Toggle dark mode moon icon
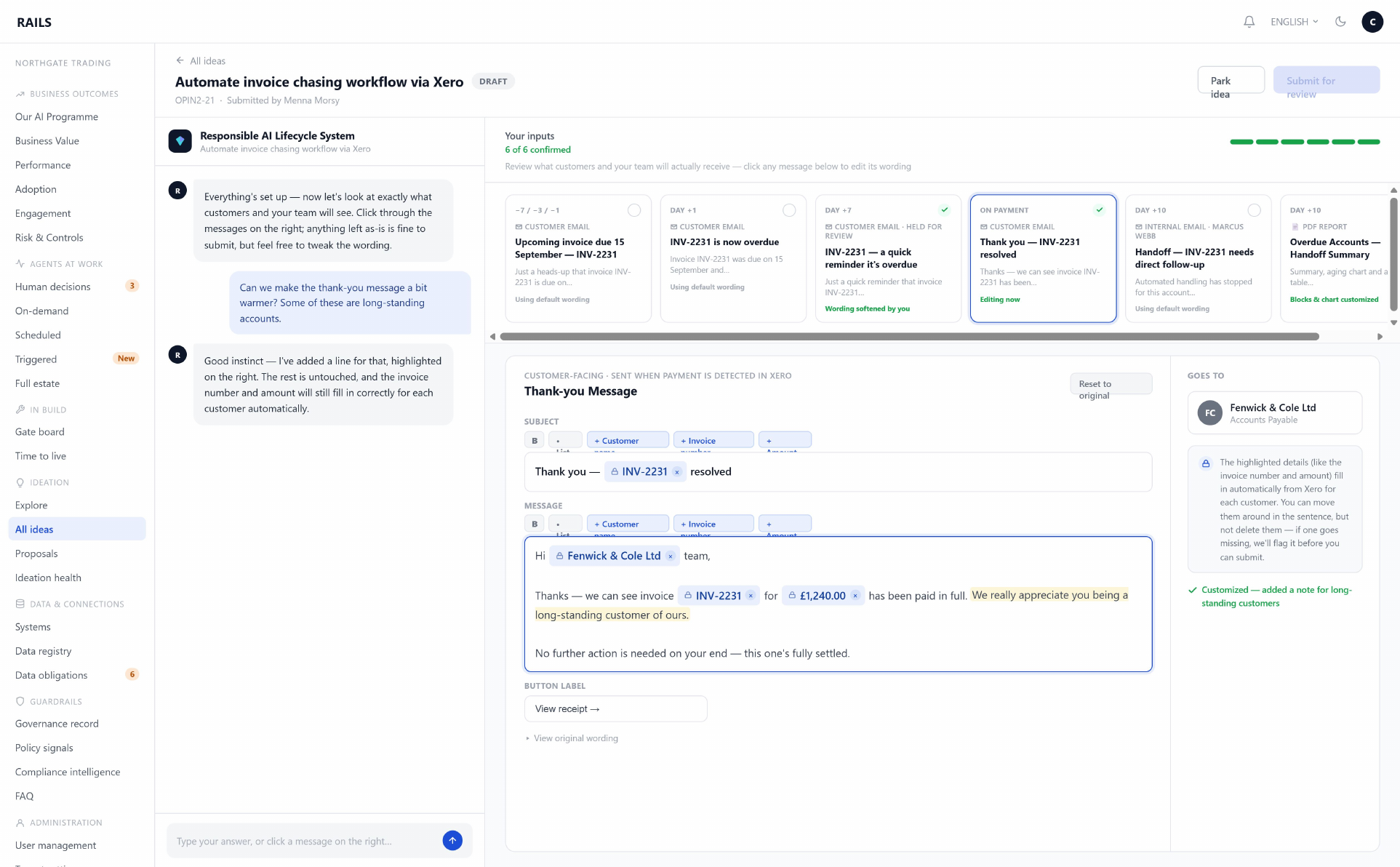The height and width of the screenshot is (867, 1400). point(1340,22)
